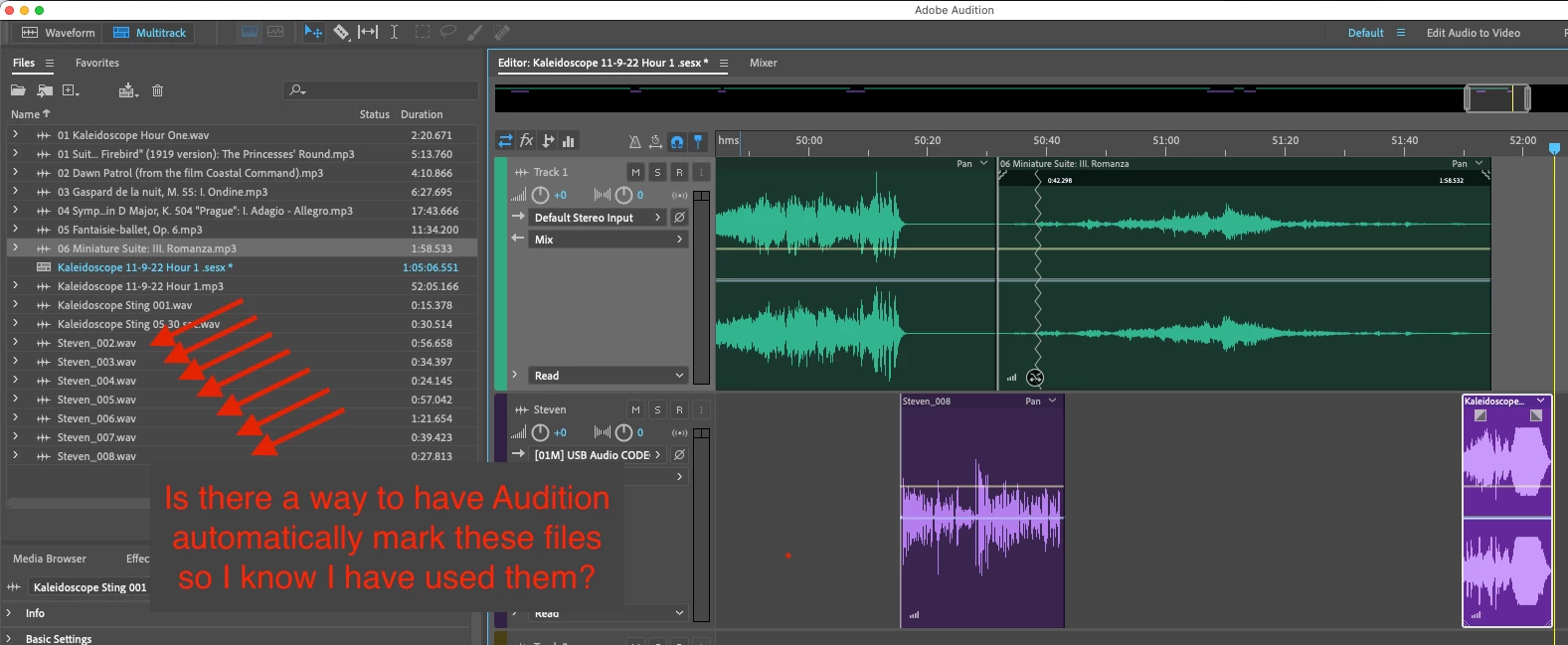Click the Status column header
Image resolution: width=1568 pixels, height=645 pixels.
pos(375,114)
